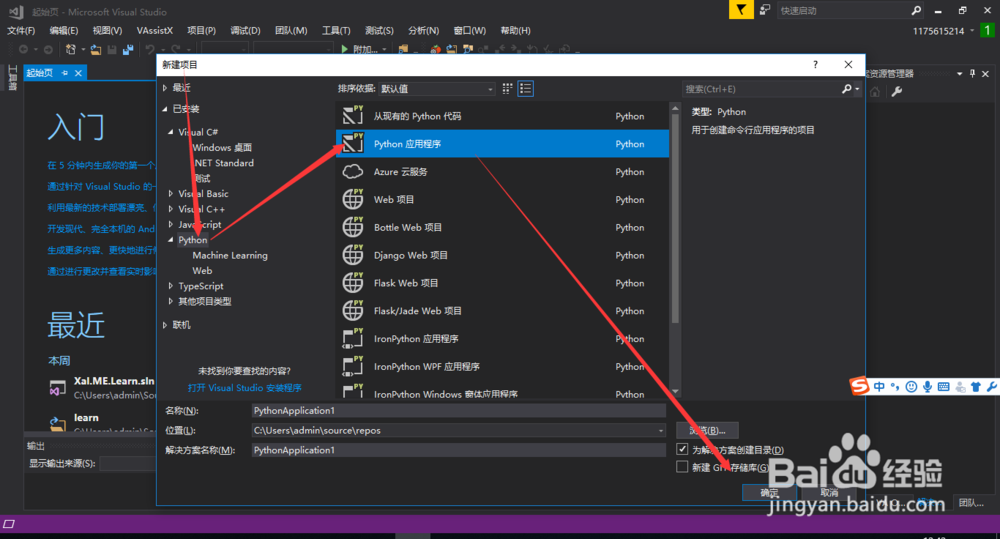Screen dimensions: 1000x539
Task: Select the 其他项目类型 tree node
Action: pos(204,301)
